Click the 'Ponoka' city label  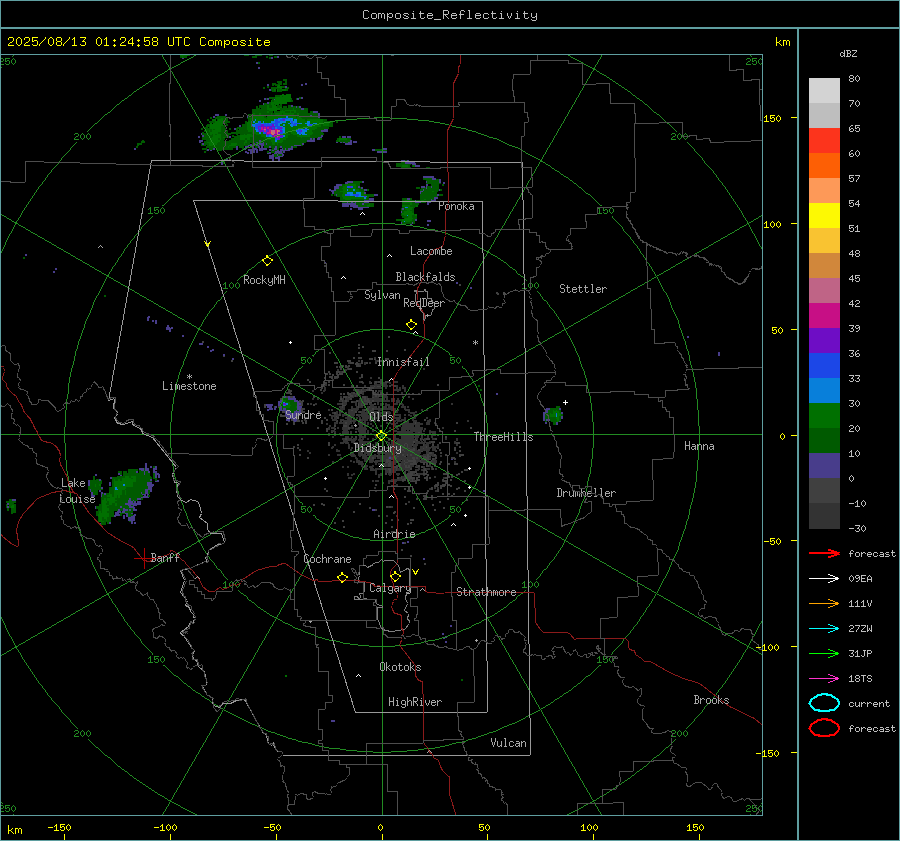[456, 206]
